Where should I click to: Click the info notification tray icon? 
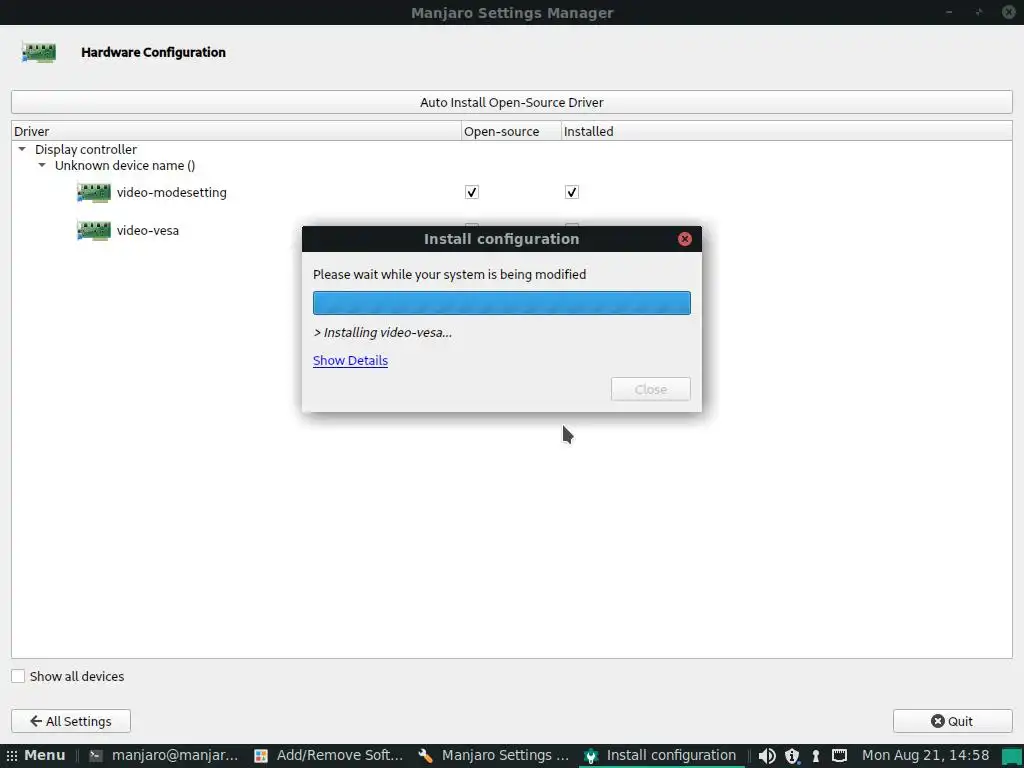pyautogui.click(x=792, y=756)
